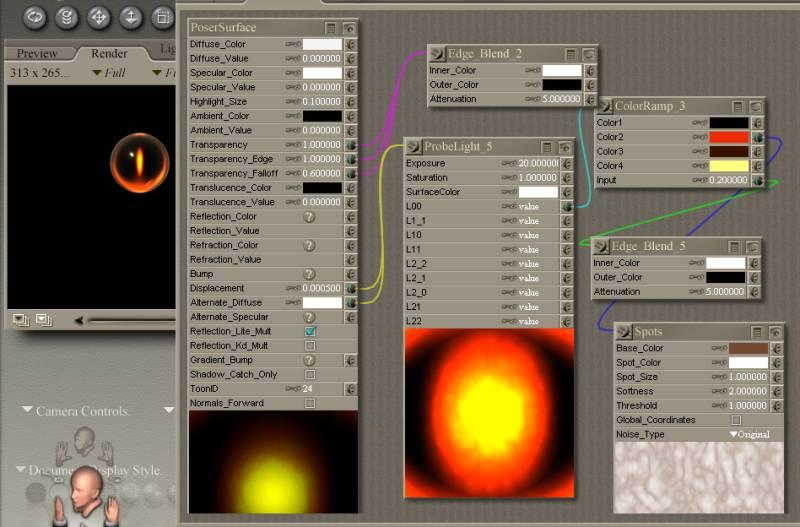
Task: Click the Edge_Blend_2 node output icon
Action: pyautogui.click(x=438, y=54)
